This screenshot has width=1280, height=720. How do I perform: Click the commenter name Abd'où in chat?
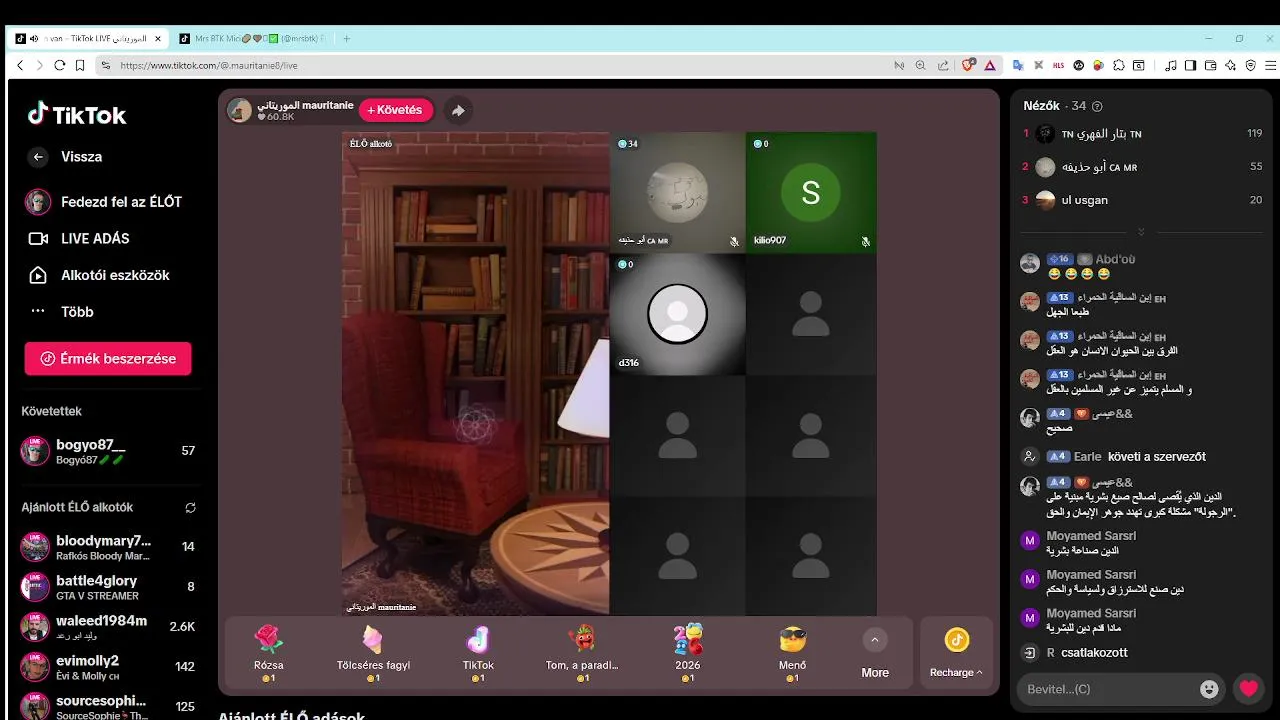(x=1115, y=259)
